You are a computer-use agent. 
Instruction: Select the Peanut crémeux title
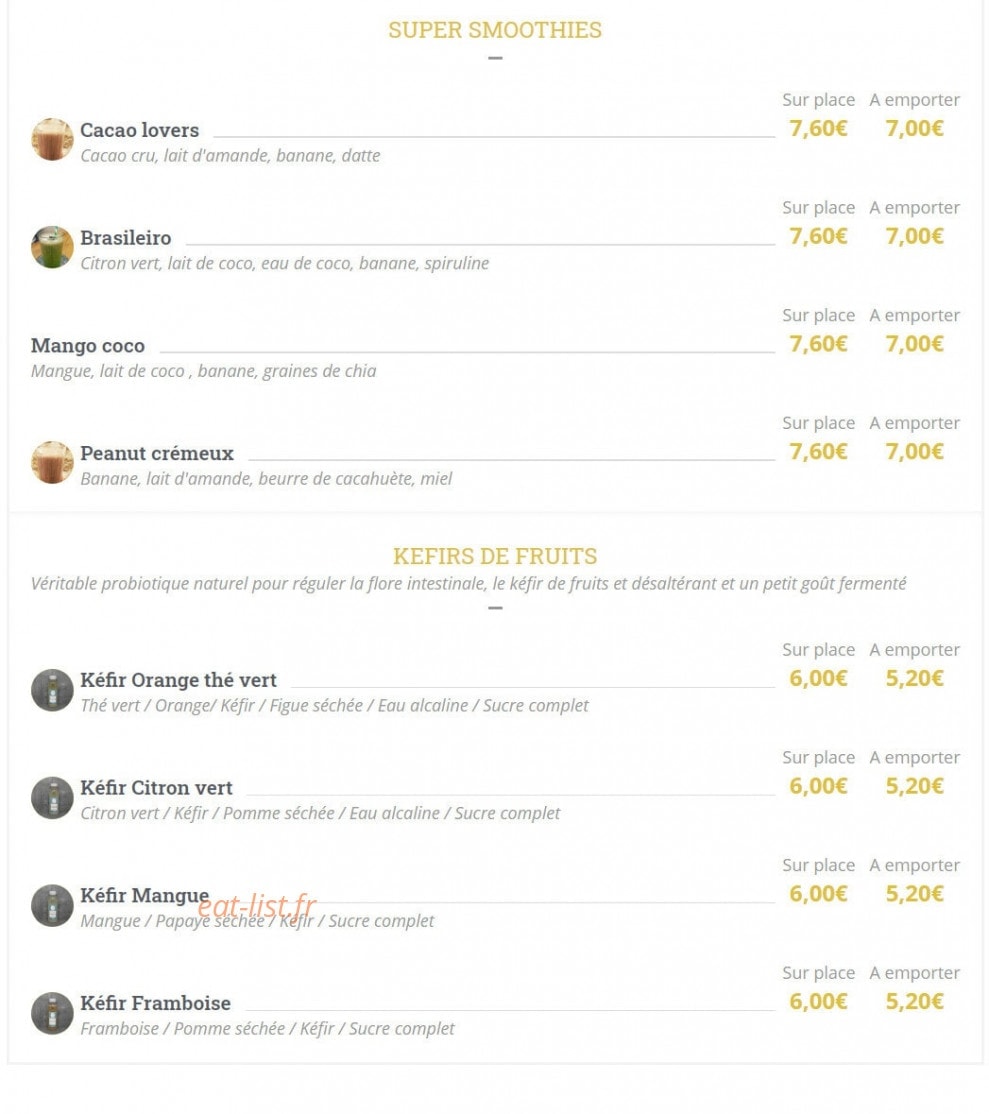pos(156,453)
